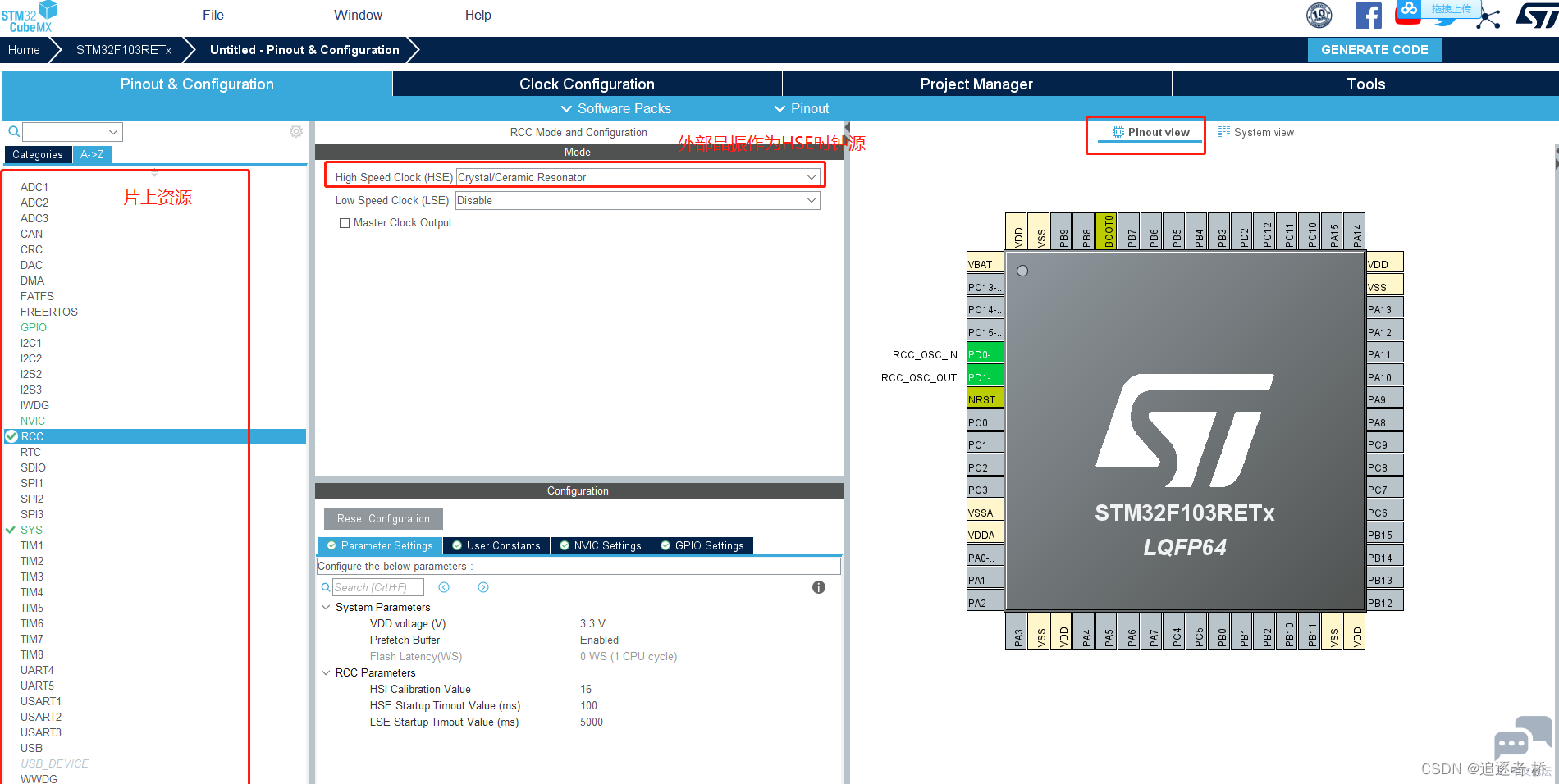Open the ST logo link
The image size is (1559, 784).
(1536, 15)
